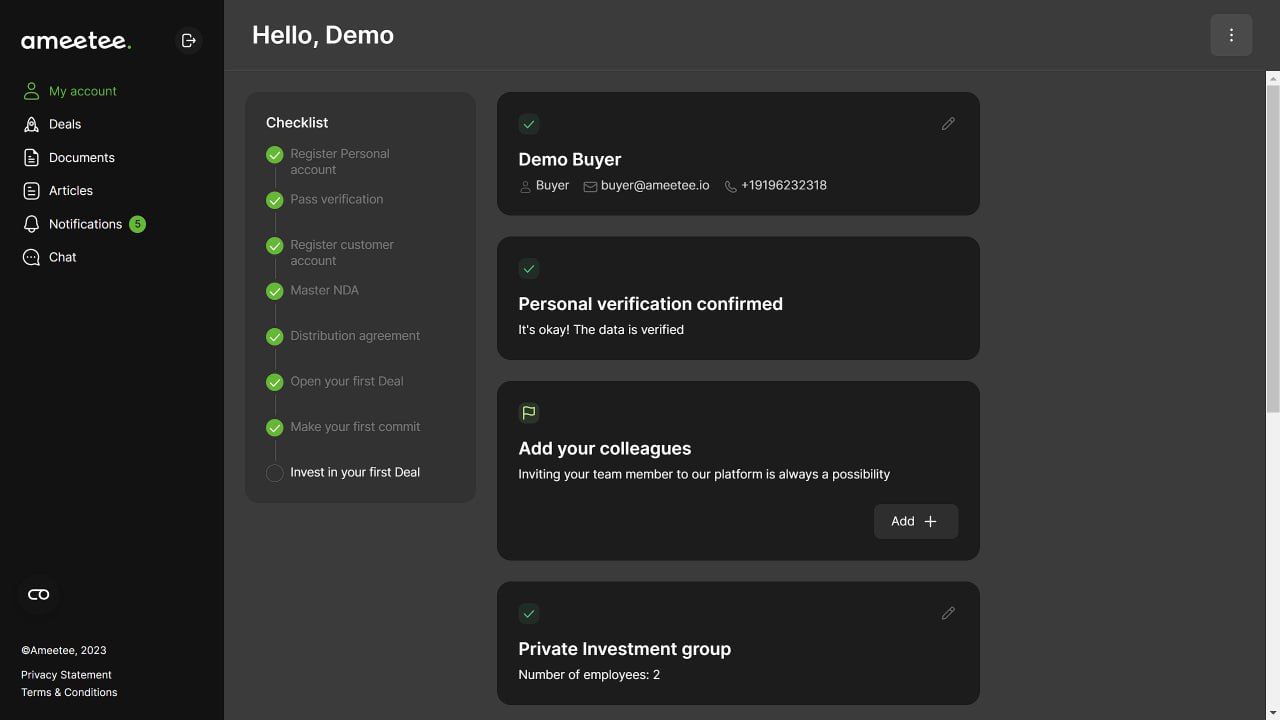Viewport: 1280px width, 720px height.
Task: Toggle Master NDA checklist check
Action: [x=274, y=291]
